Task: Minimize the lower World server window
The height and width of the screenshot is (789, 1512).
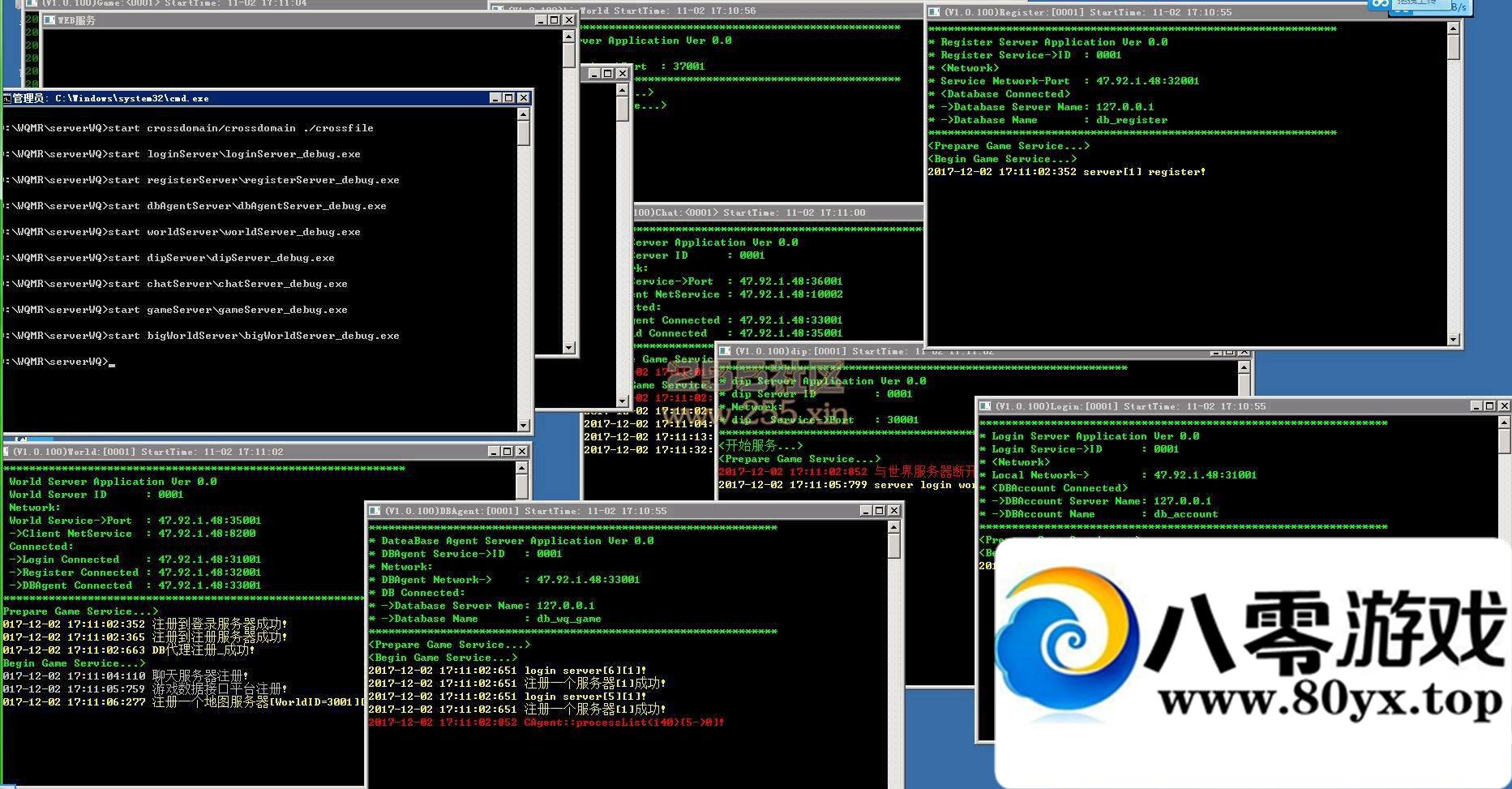Action: pos(493,452)
